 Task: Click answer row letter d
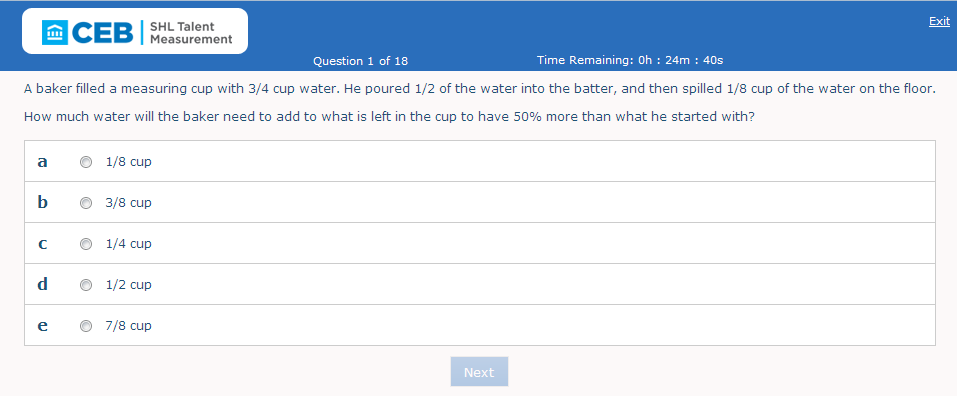click(42, 284)
